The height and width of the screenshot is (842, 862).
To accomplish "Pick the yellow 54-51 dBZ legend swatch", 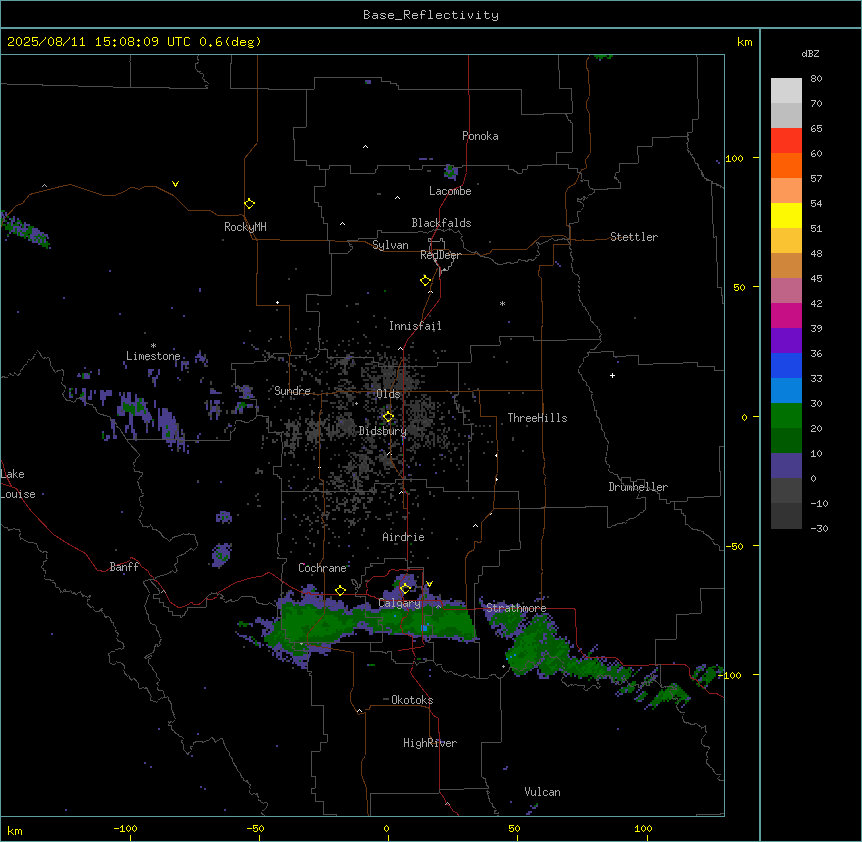I will tap(786, 215).
